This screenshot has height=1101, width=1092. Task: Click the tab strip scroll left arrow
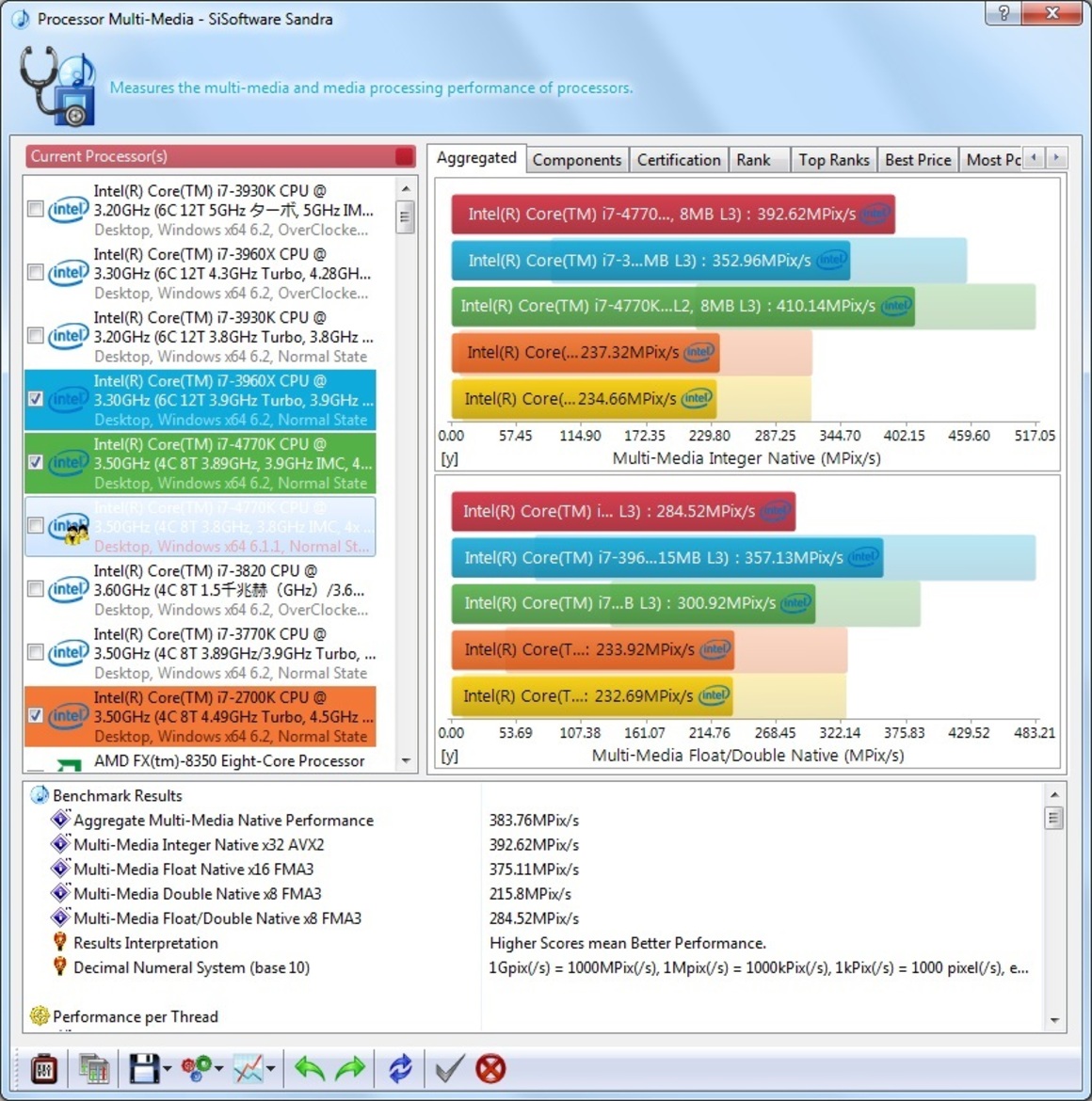tap(1033, 158)
